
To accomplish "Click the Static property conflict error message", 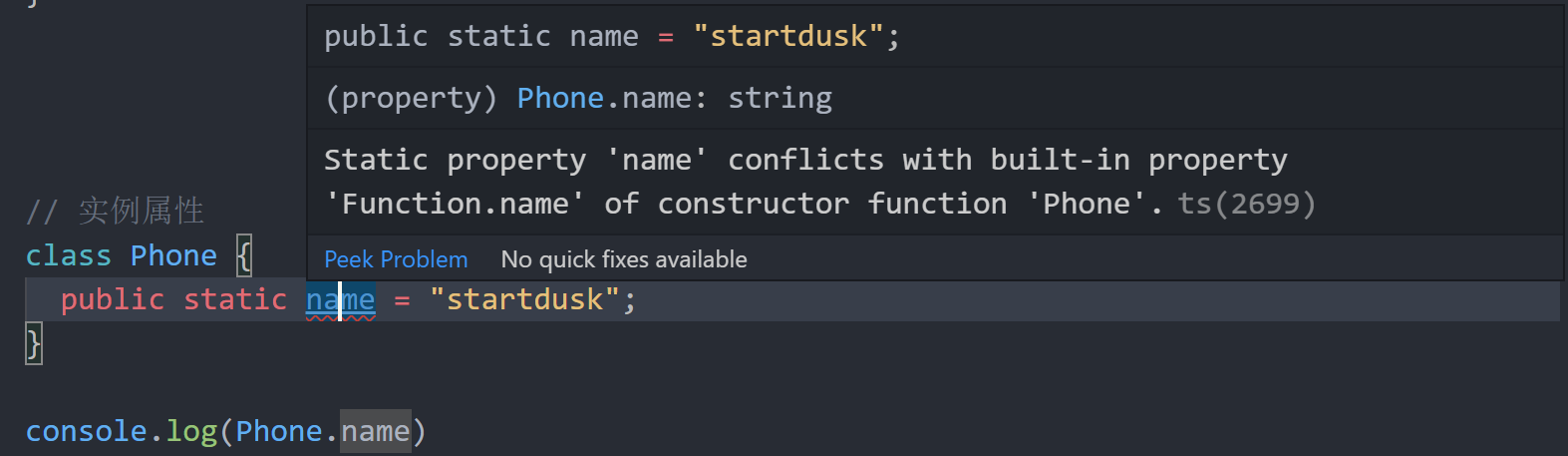I will [x=805, y=182].
